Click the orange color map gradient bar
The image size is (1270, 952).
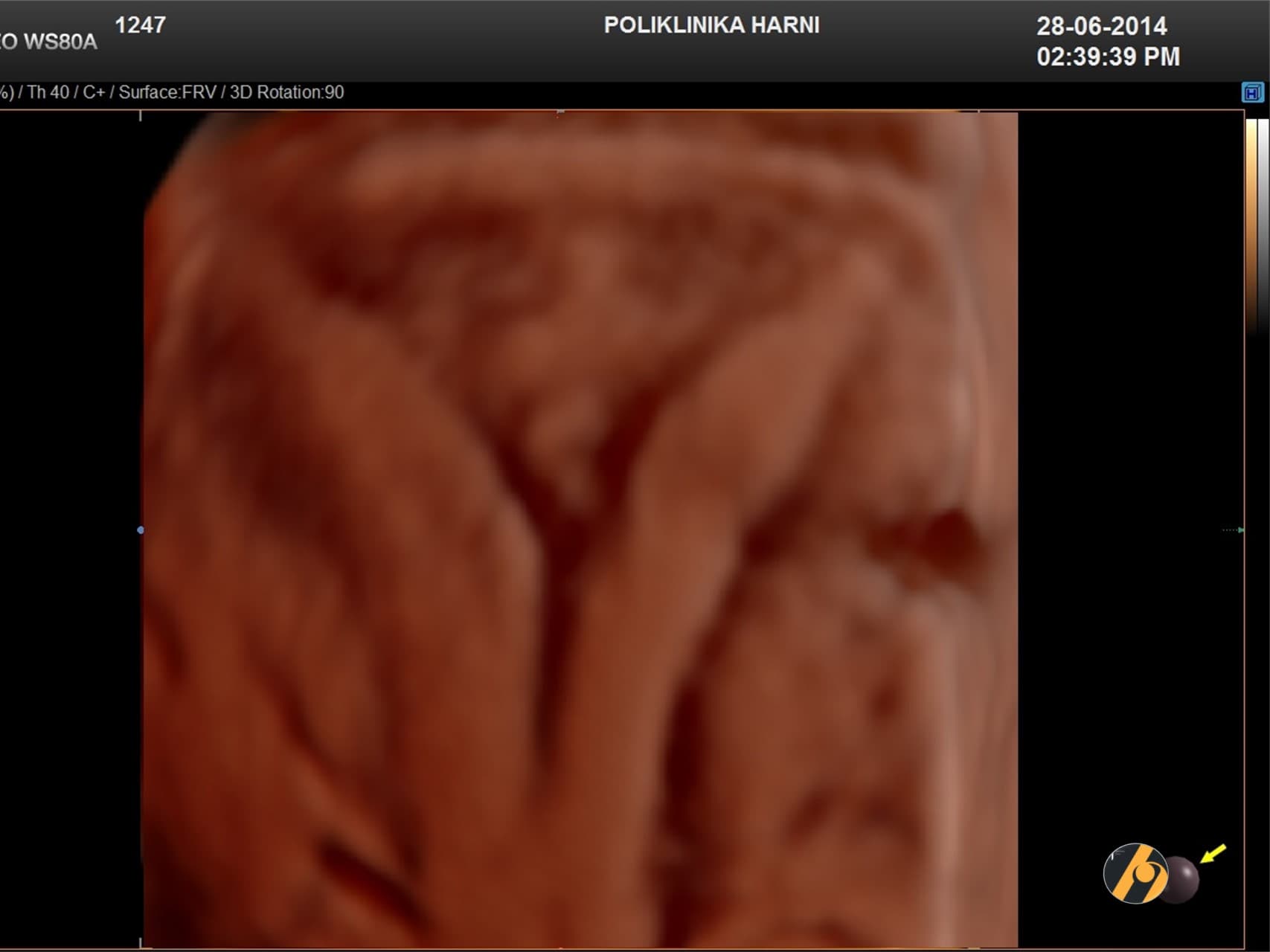click(x=1250, y=223)
